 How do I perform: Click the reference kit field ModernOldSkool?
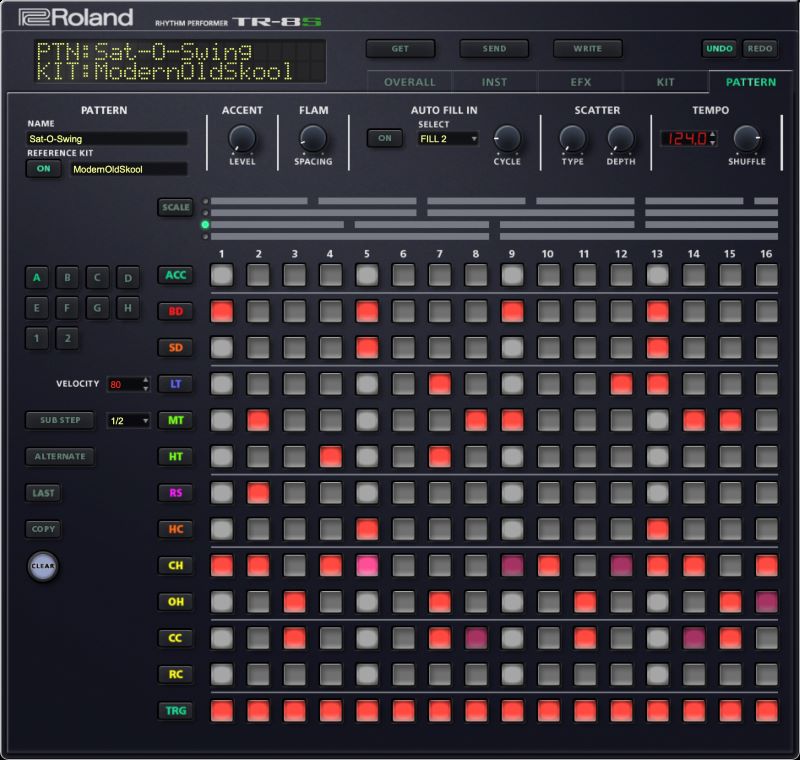[x=129, y=169]
